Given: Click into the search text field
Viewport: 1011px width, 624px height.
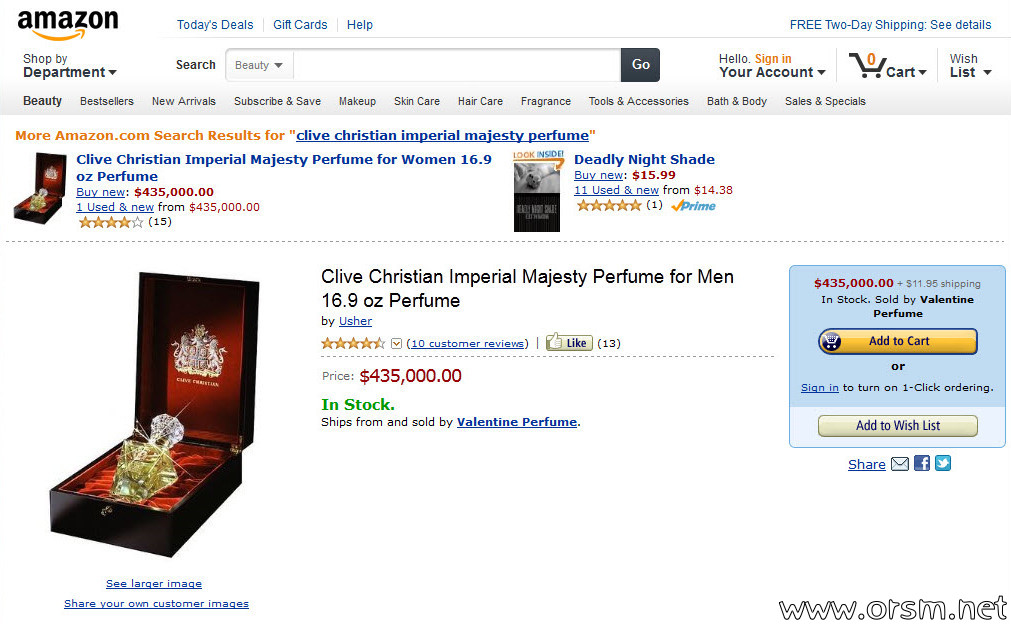Looking at the screenshot, I should [457, 65].
